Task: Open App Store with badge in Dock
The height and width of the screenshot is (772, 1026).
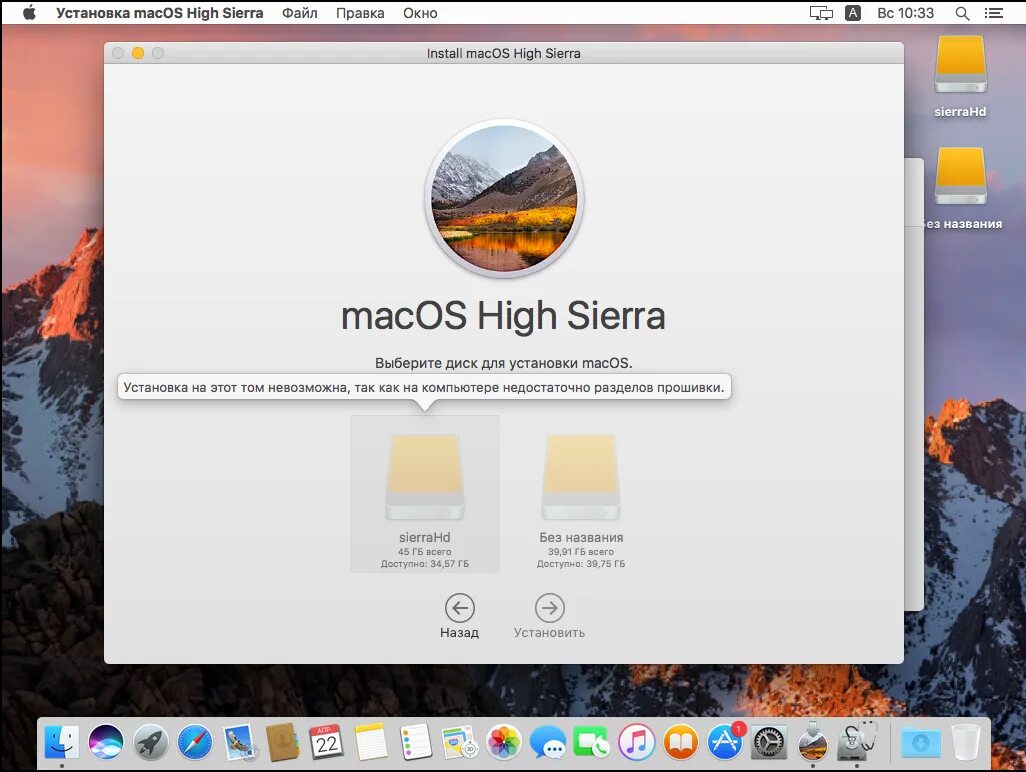Action: point(725,742)
